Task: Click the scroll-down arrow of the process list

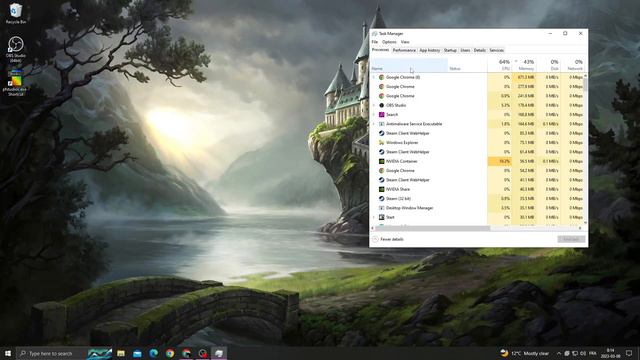Action: point(586,223)
